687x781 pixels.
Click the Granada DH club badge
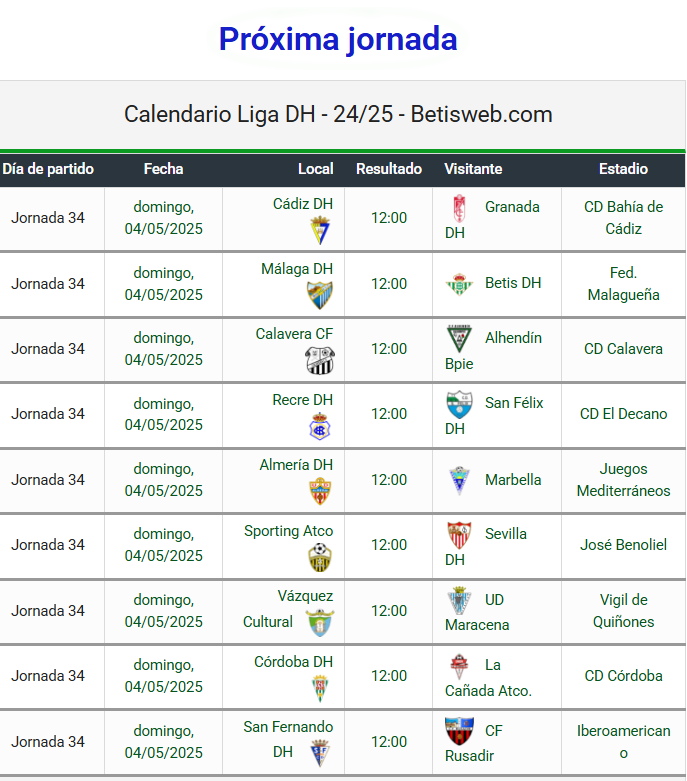(x=459, y=208)
